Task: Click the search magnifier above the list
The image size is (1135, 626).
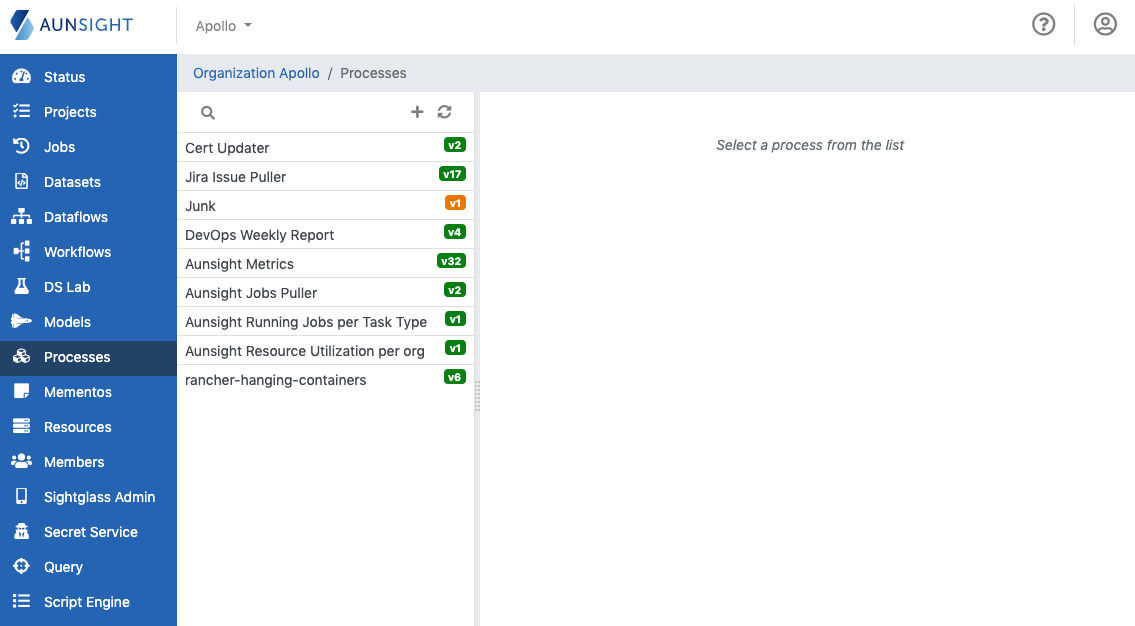Action: coord(207,112)
